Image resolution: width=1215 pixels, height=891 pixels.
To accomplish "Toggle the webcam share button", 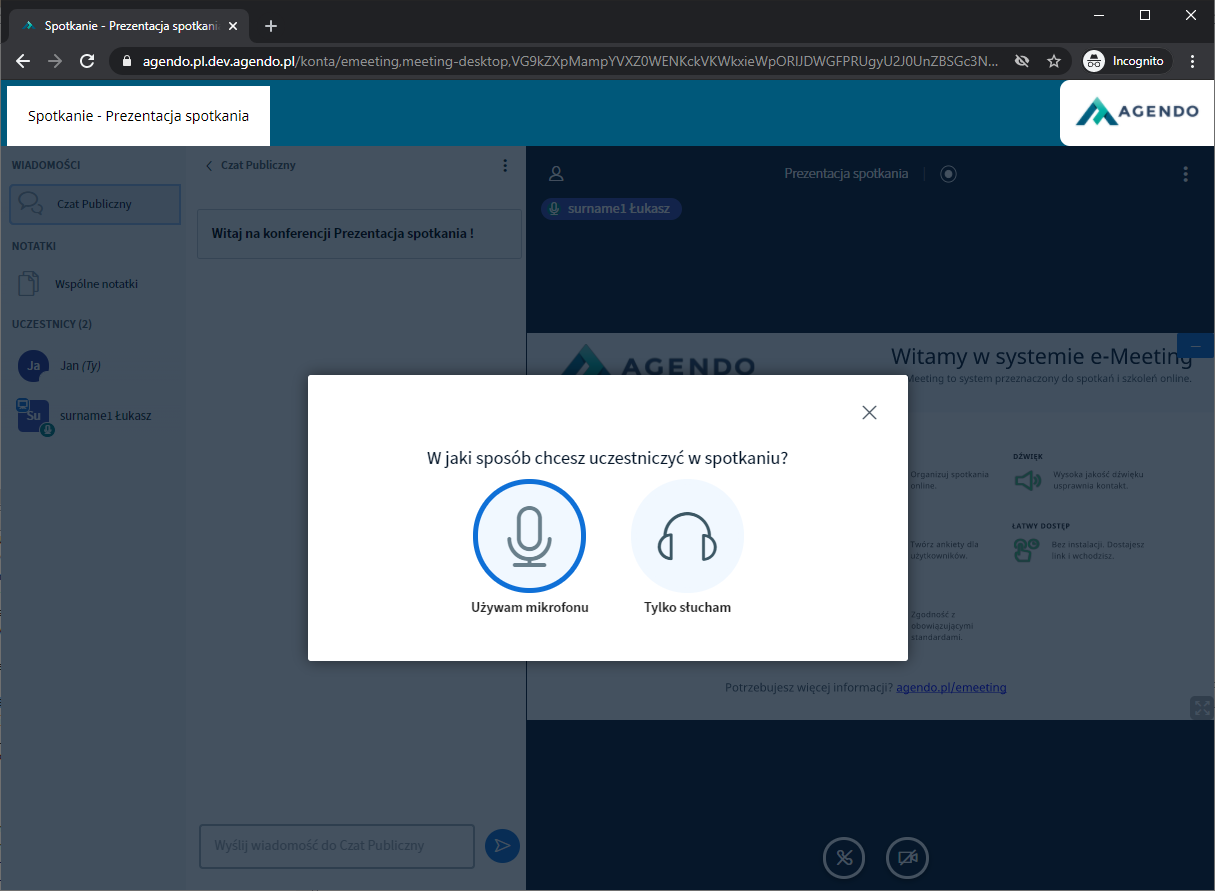I will 907,857.
